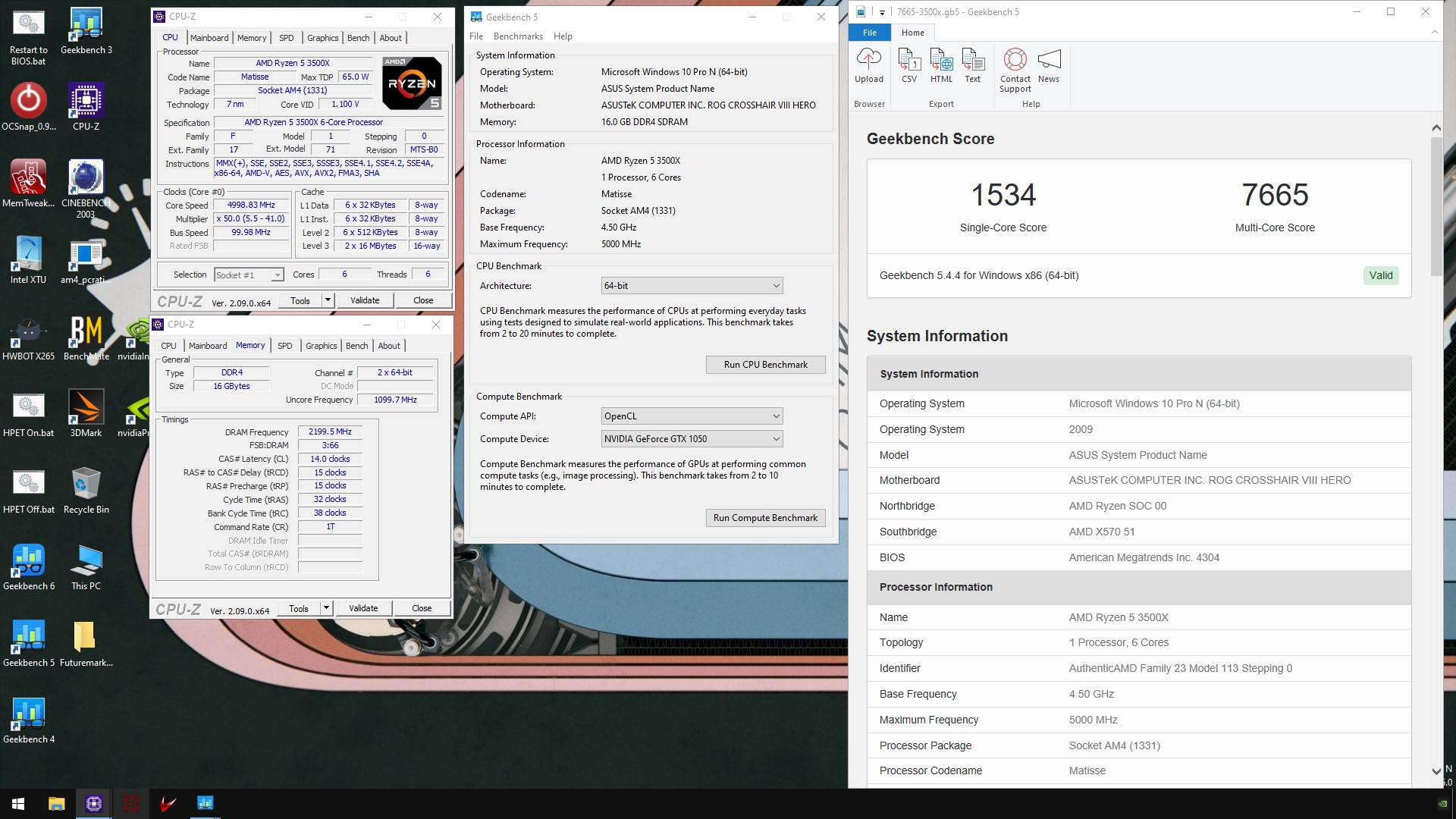Switch to SPD tab in top CPU-Z
This screenshot has height=819, width=1456.
[x=286, y=38]
